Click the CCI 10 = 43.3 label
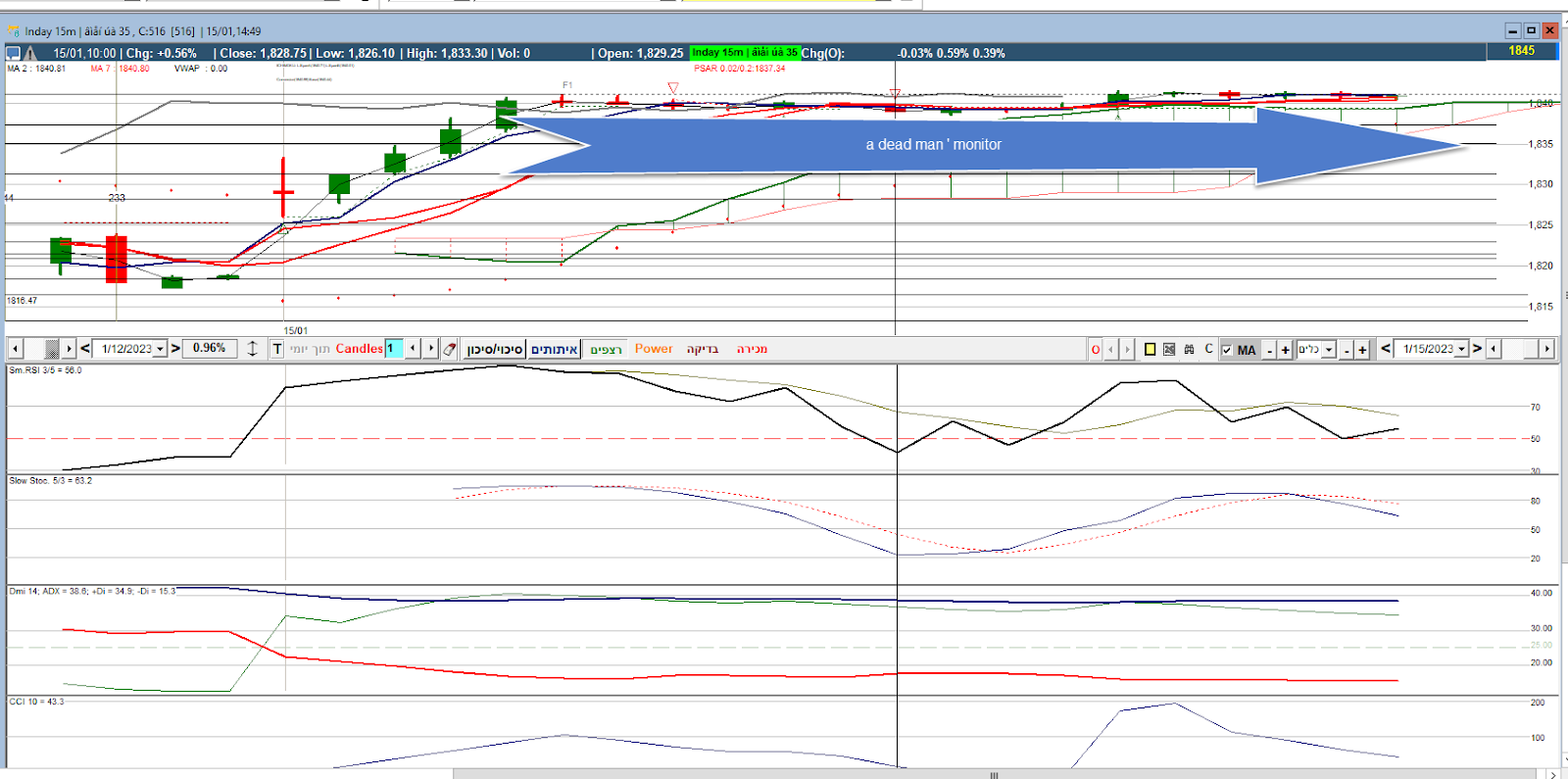 (x=36, y=702)
